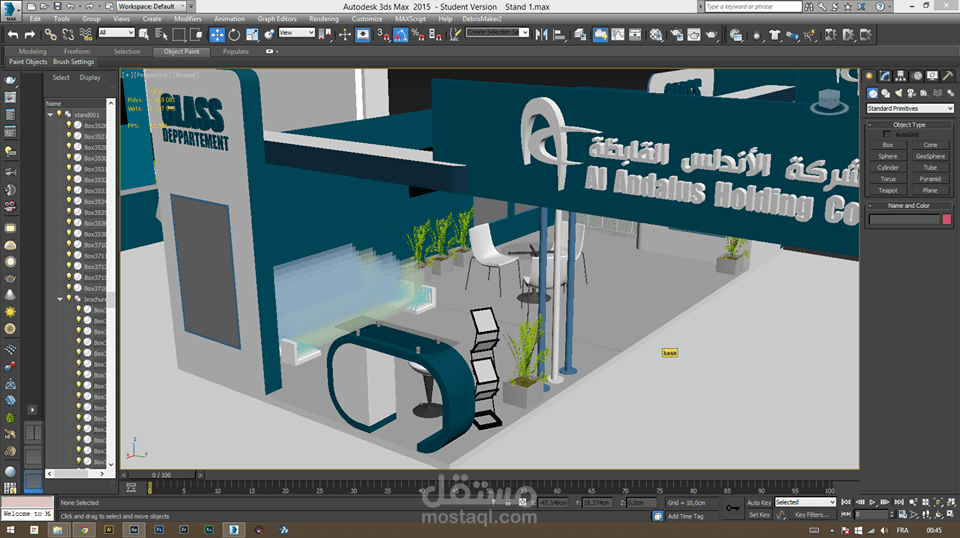This screenshot has width=960, height=538.
Task: Click the ViewCube in the viewport
Action: click(829, 100)
